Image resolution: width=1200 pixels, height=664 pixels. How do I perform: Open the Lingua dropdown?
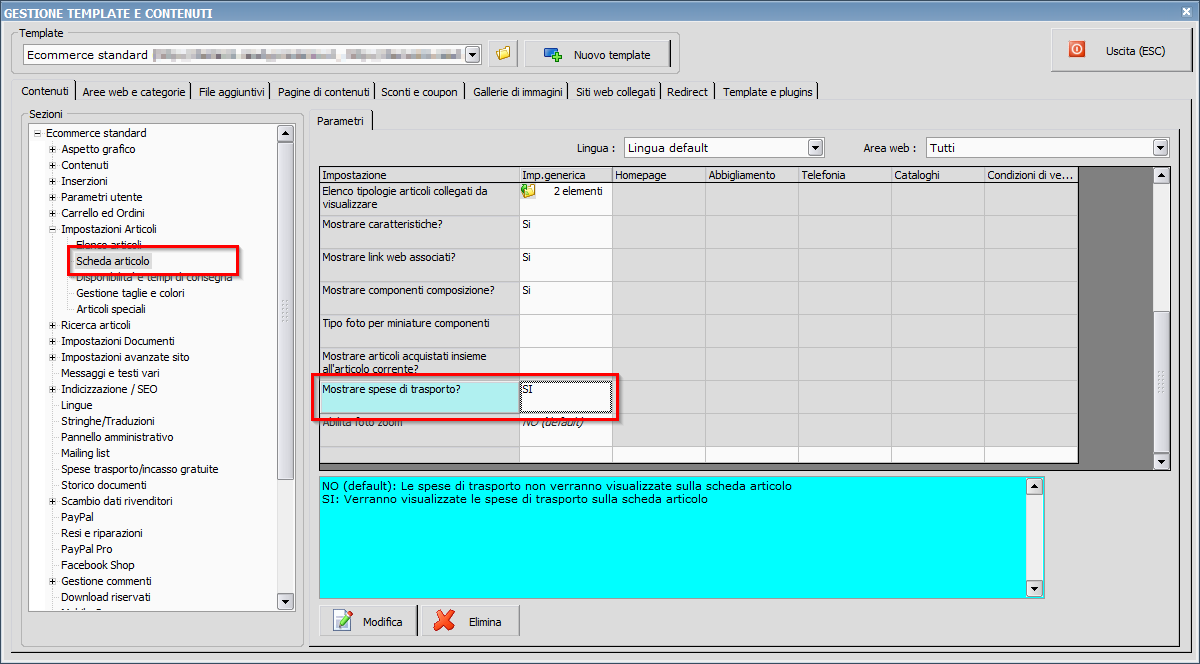coord(815,148)
